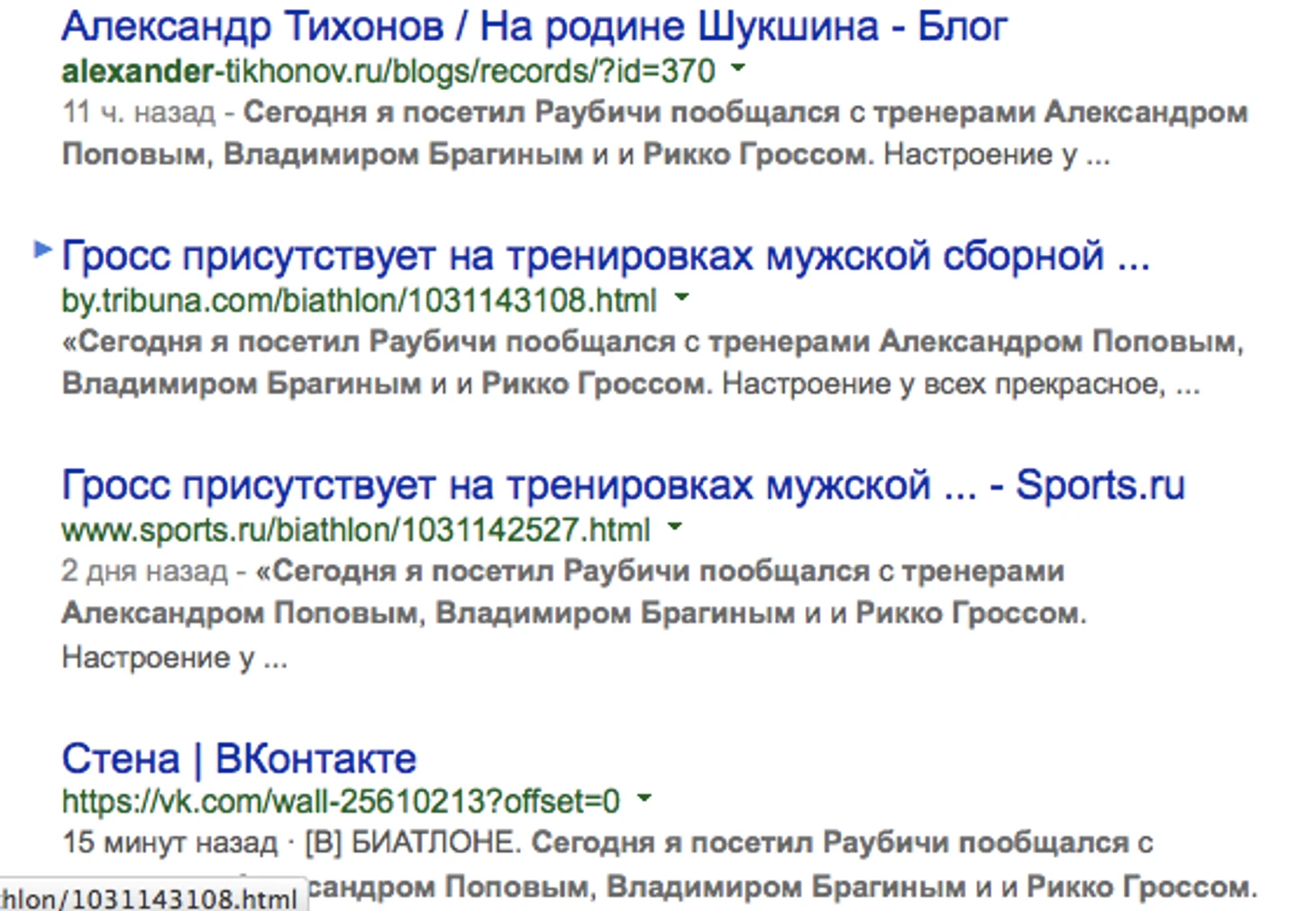Open the Стена | ВКонтакте result title
The width and height of the screenshot is (1316, 911).
pyautogui.click(x=239, y=759)
